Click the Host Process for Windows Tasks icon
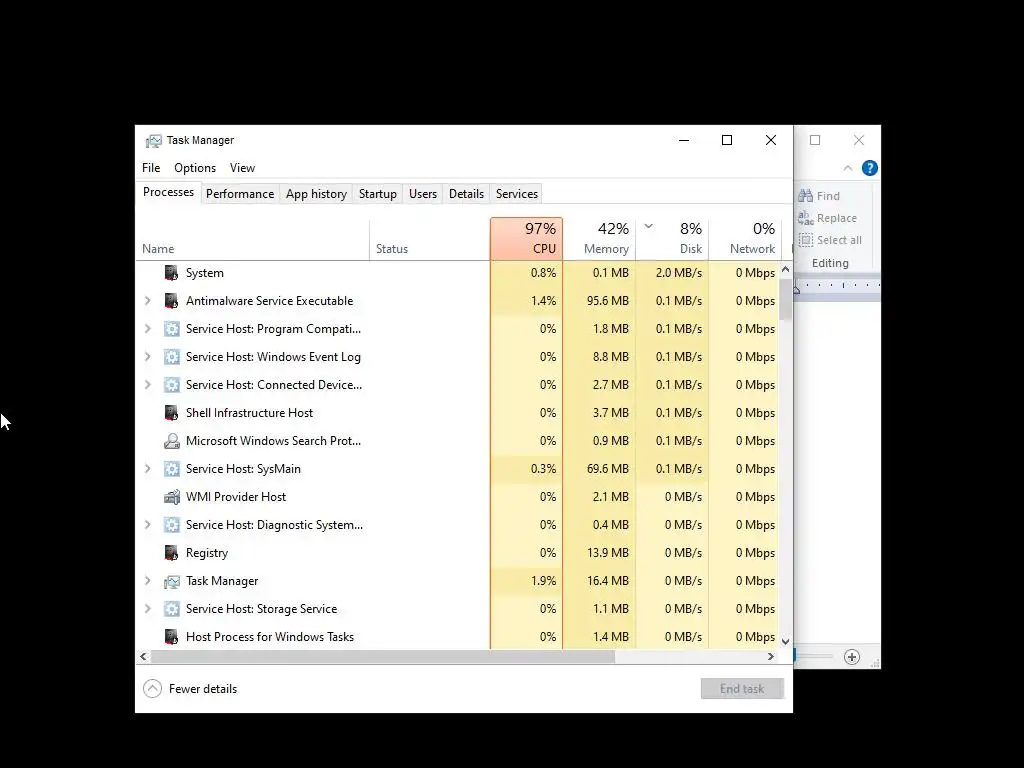1024x768 pixels. (x=171, y=637)
